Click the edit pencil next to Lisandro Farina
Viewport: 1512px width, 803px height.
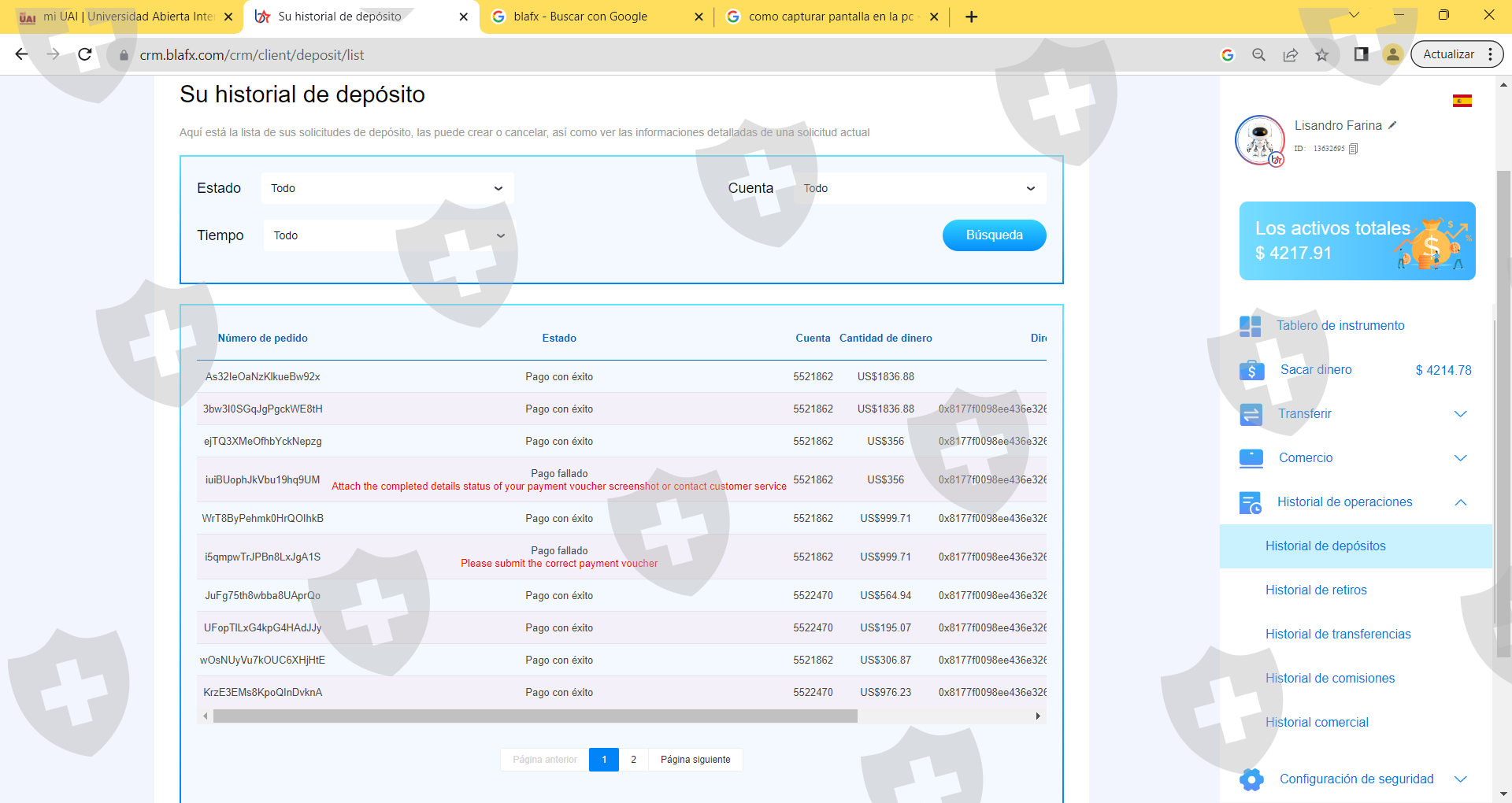coord(1392,125)
